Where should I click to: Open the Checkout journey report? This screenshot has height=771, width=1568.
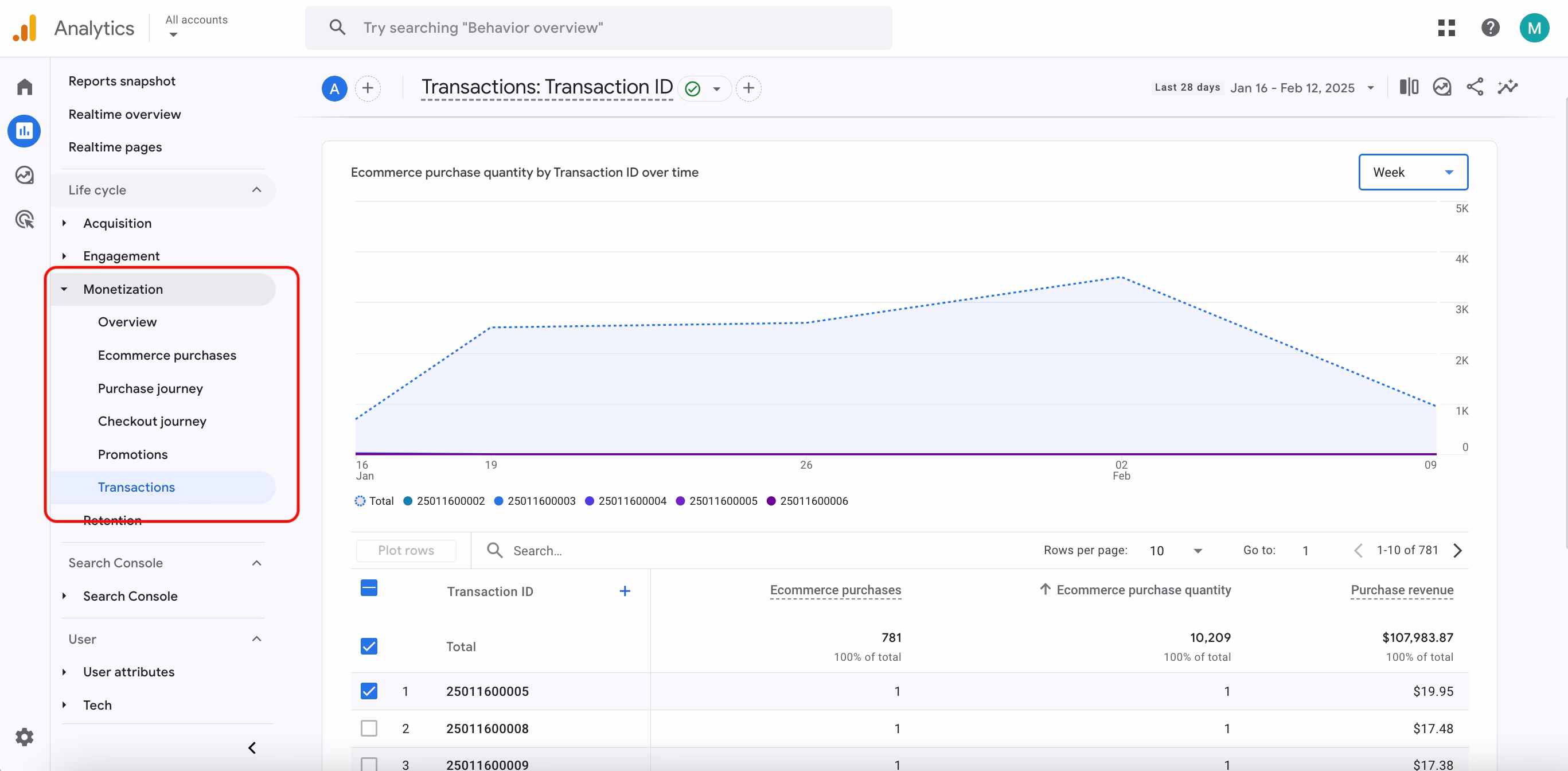tap(152, 421)
